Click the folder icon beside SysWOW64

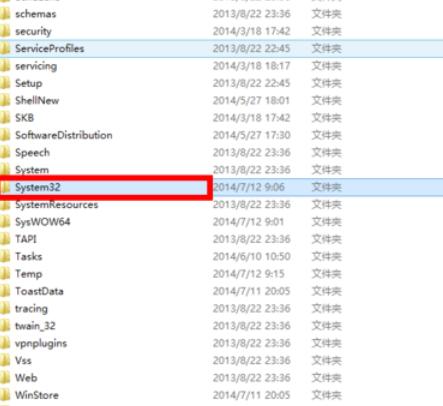5,222
